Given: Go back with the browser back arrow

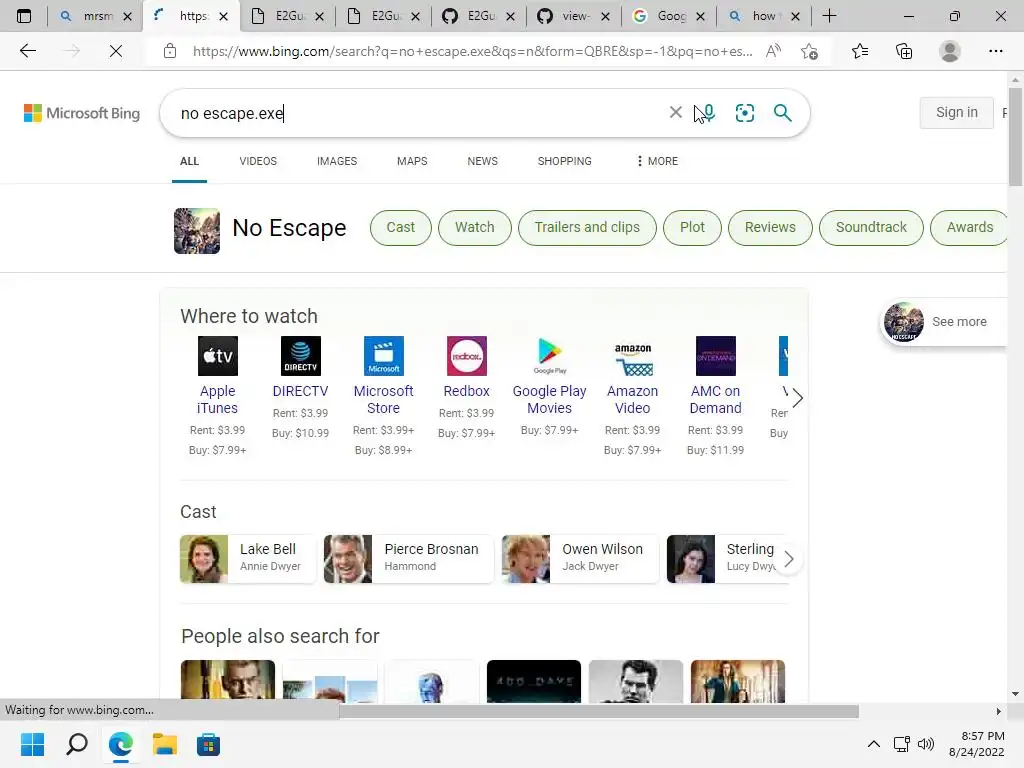Looking at the screenshot, I should pos(27,51).
